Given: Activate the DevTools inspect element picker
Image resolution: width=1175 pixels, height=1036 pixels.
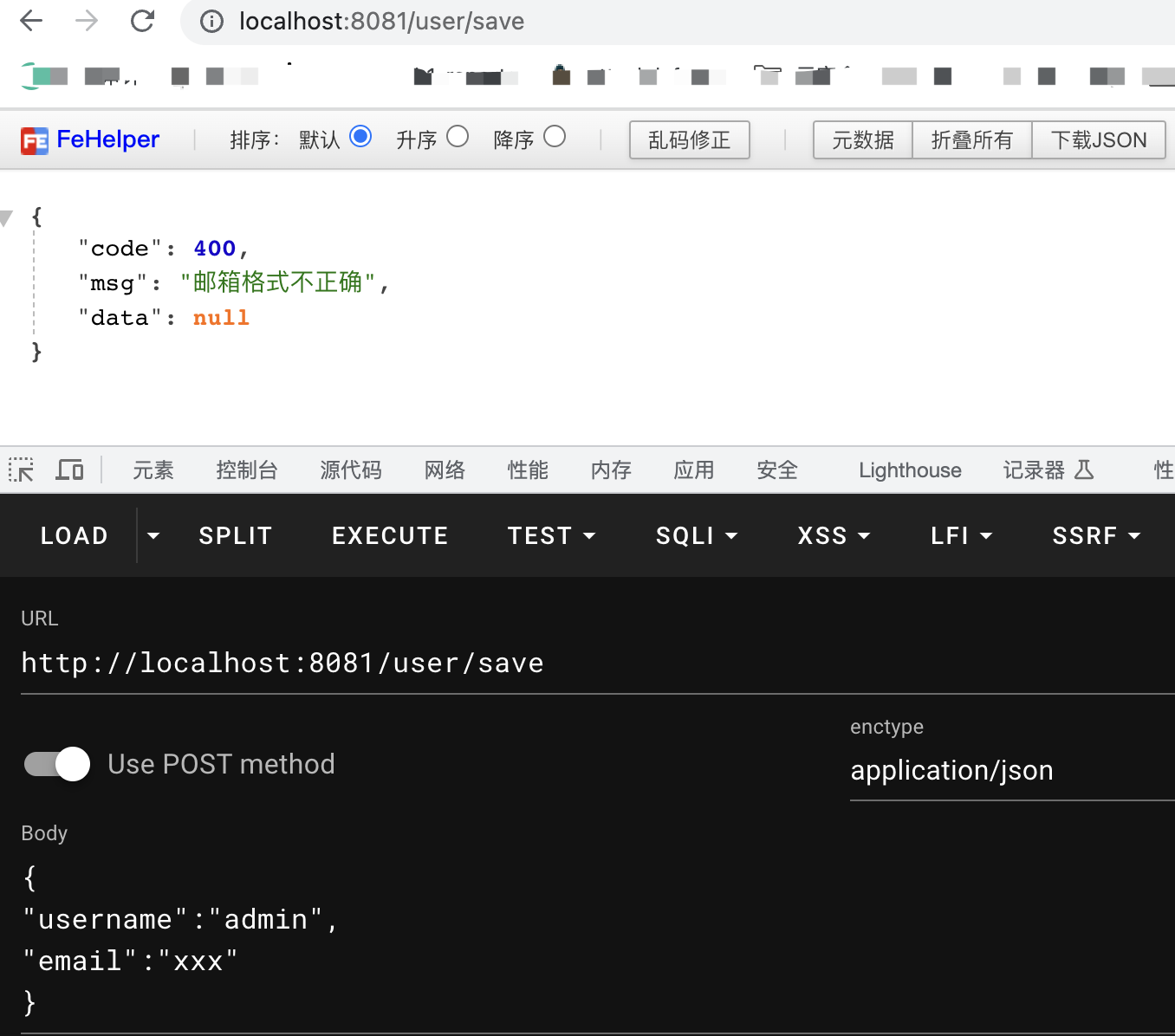Looking at the screenshot, I should coord(21,470).
